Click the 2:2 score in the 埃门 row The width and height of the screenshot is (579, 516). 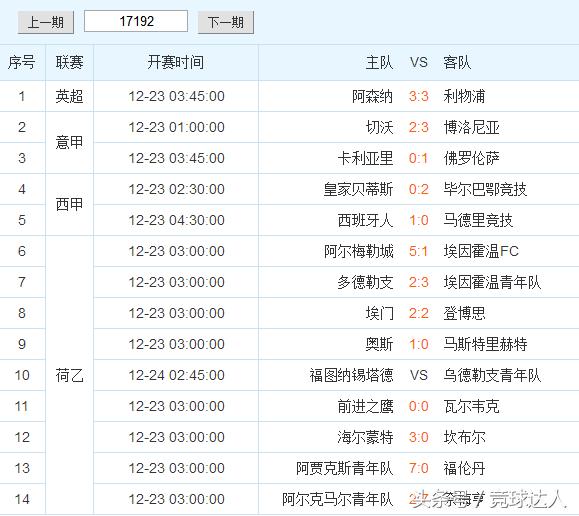pyautogui.click(x=418, y=314)
